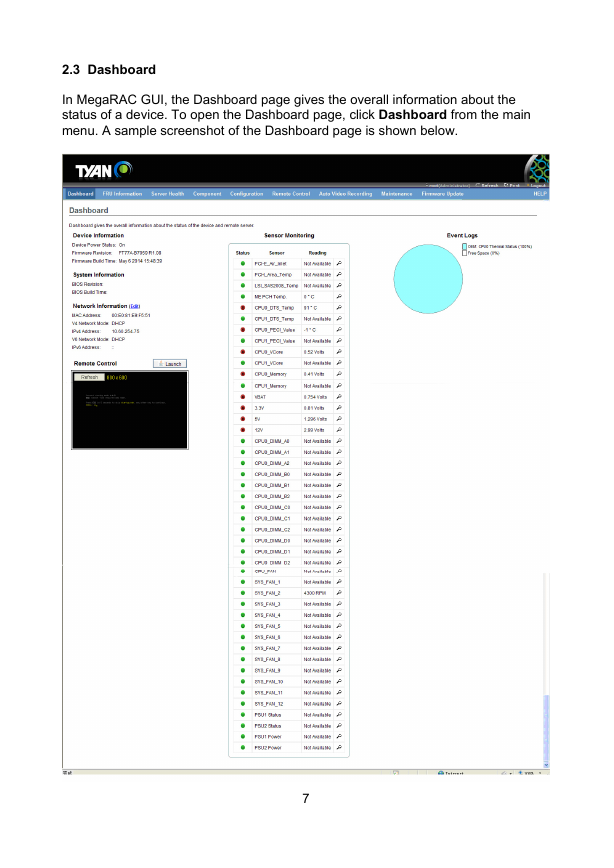This screenshot has height=868, width=614.
Task: Select the '2.99 Volts' 12V reading
Action: (x=314, y=430)
